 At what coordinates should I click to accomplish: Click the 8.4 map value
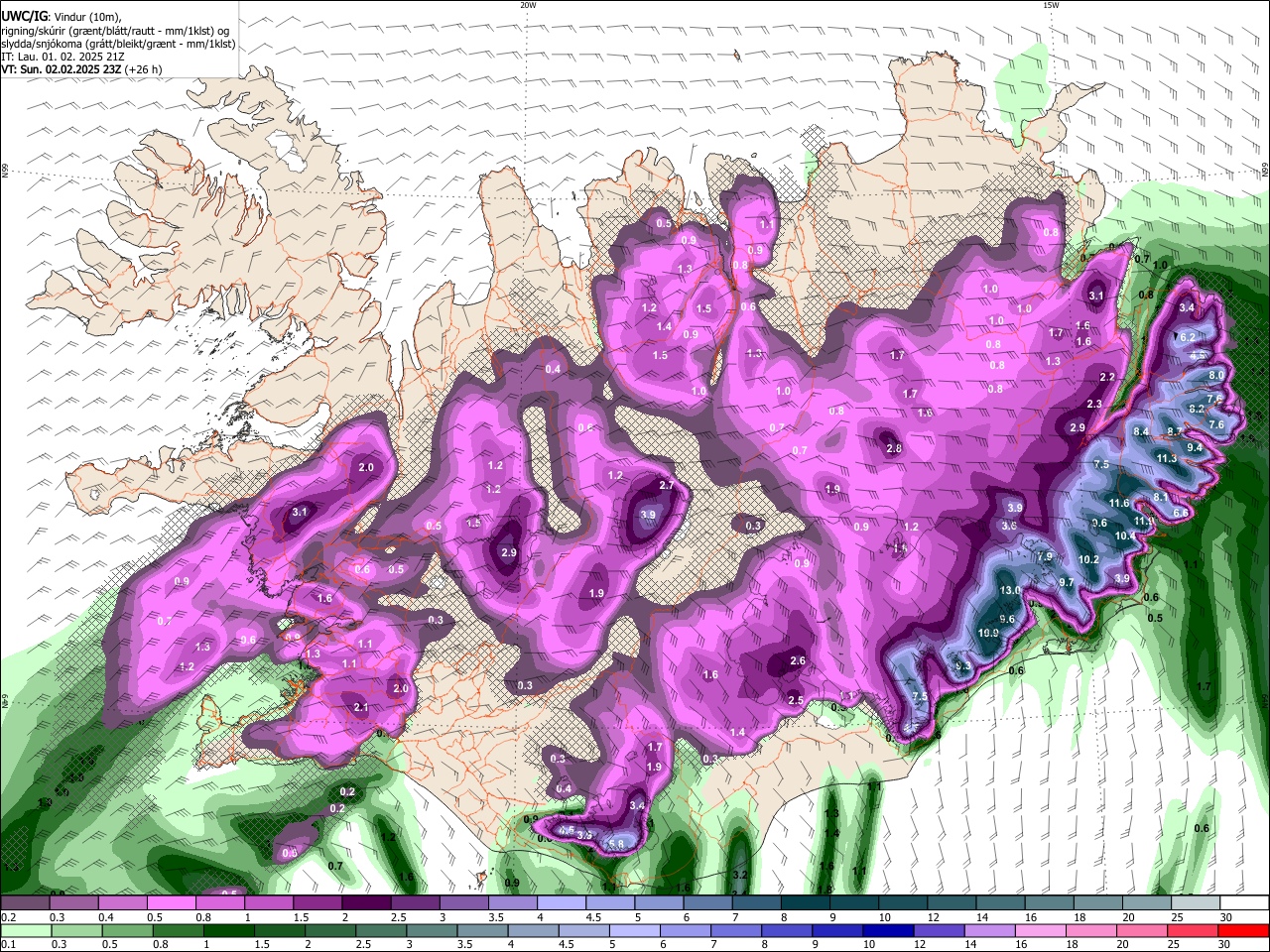(1141, 431)
